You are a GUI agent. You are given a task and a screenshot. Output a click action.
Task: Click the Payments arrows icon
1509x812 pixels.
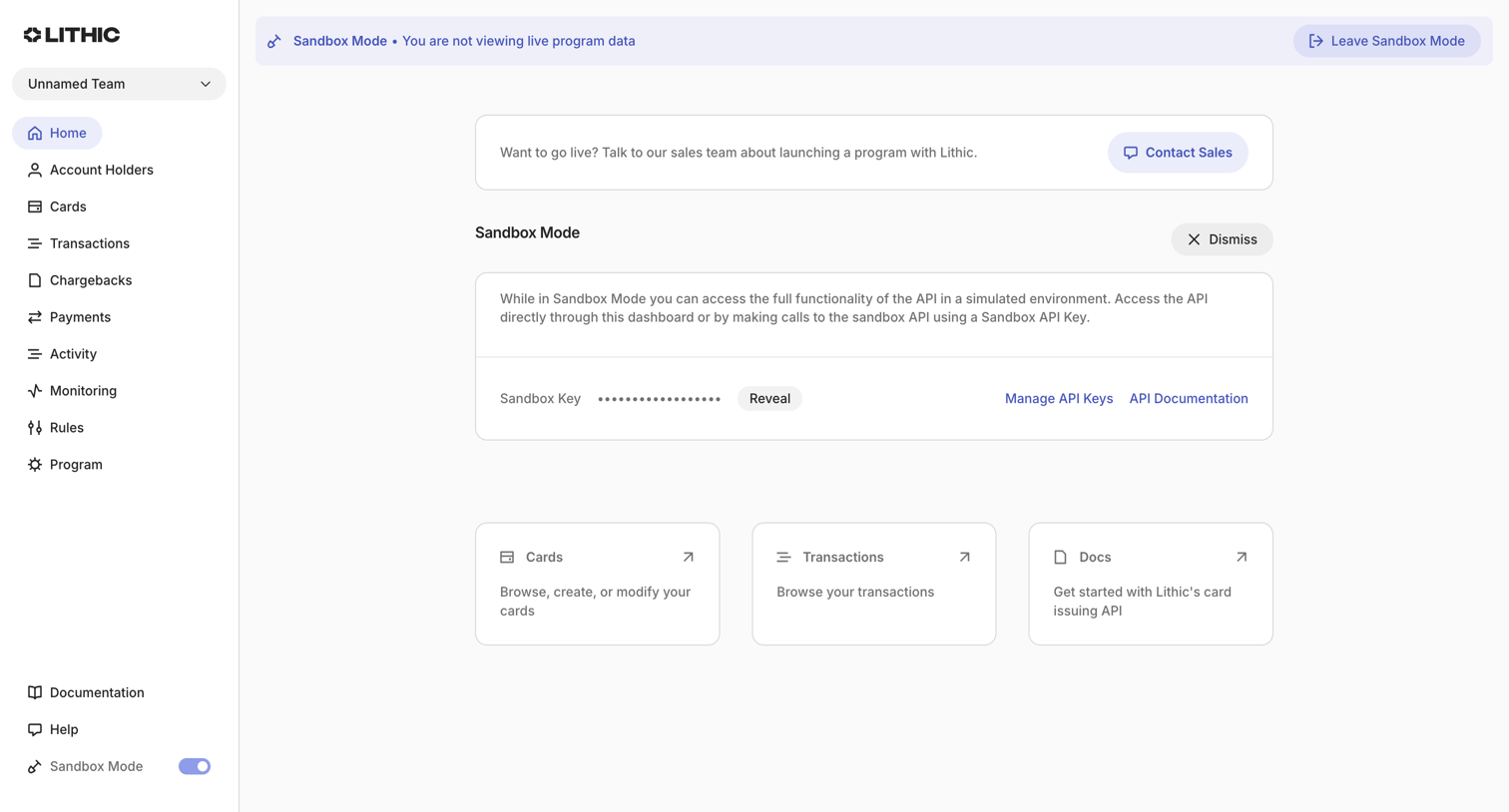point(35,317)
